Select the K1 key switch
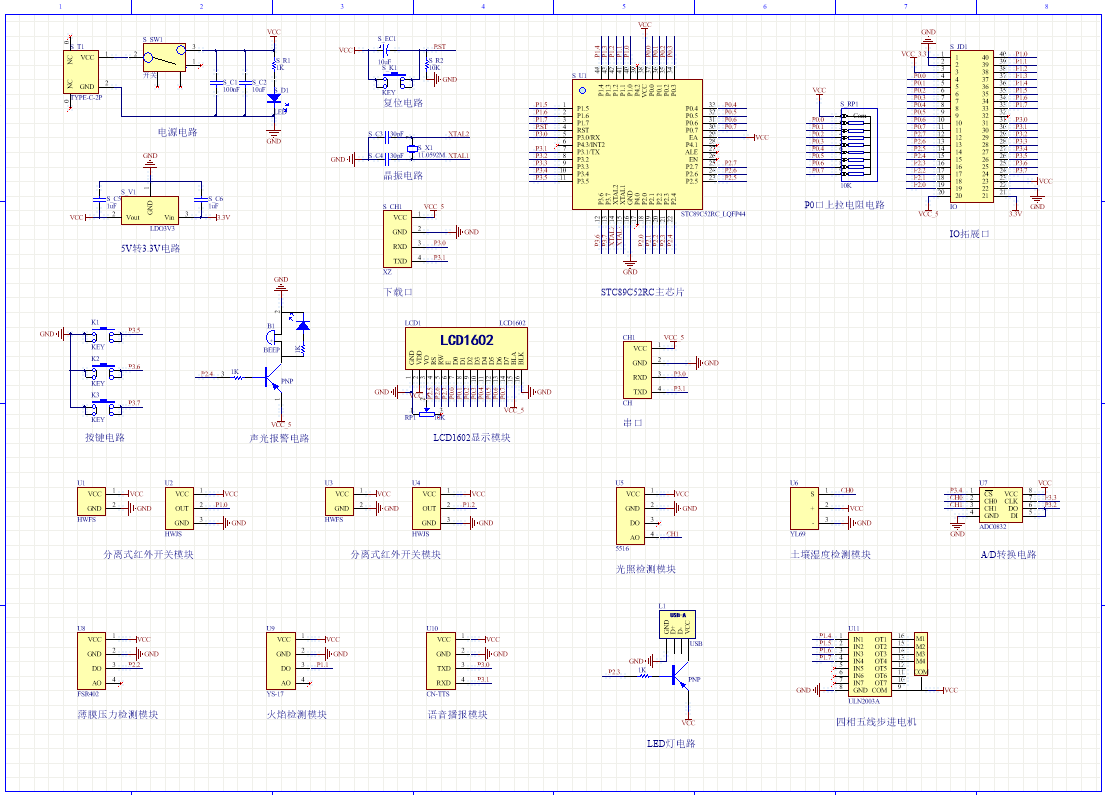This screenshot has height=795, width=1105. 106,334
